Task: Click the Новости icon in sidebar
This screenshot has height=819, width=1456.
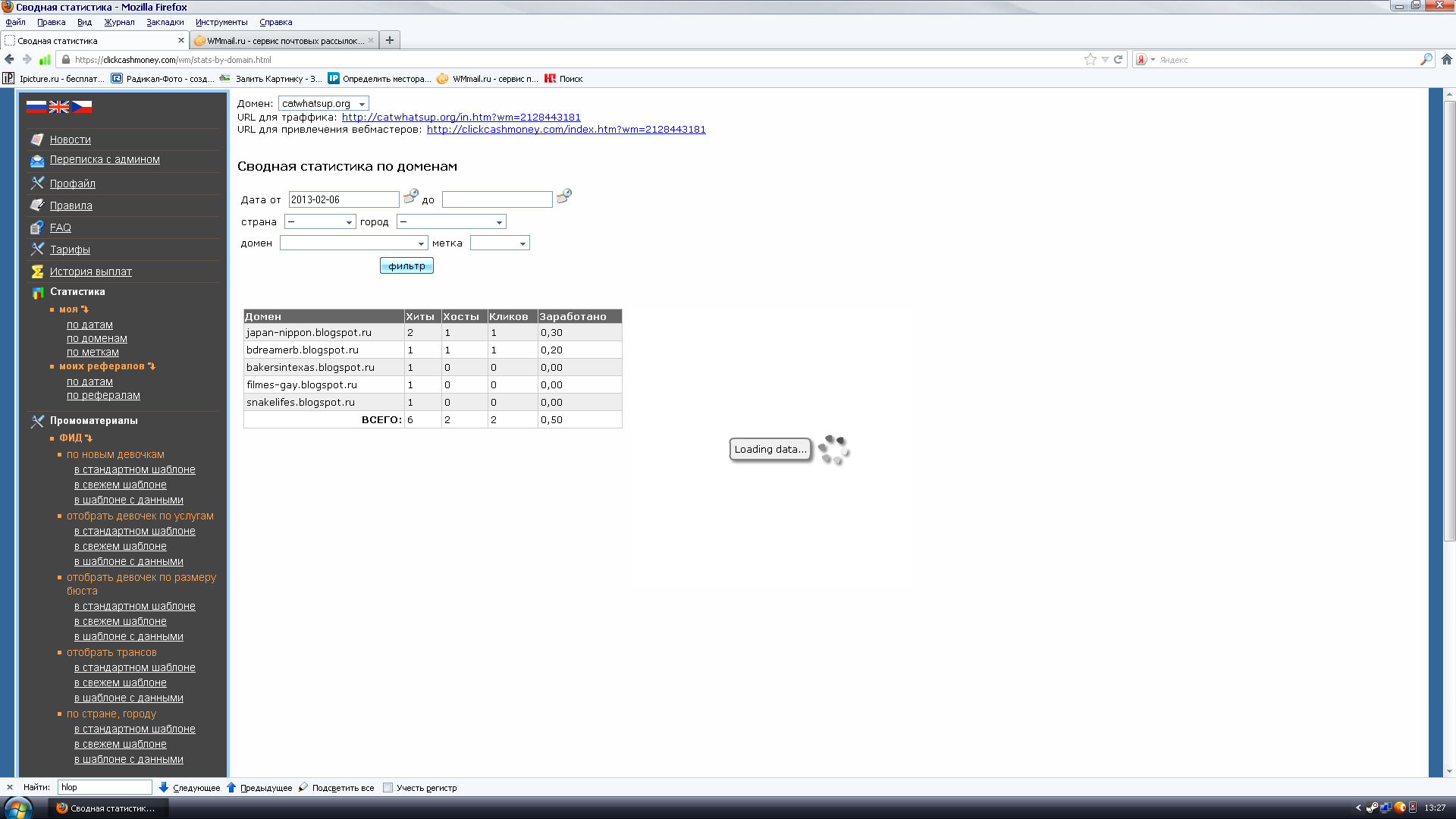Action: coord(37,140)
